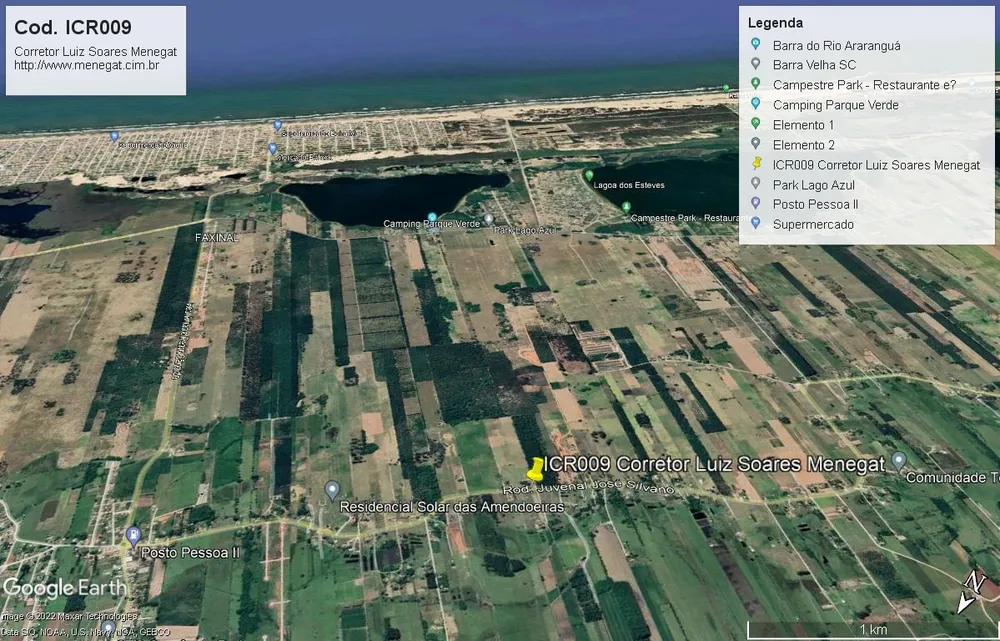Click the green beach pin beside the legend
Screen dimensions: 1000x641
click(x=726, y=88)
